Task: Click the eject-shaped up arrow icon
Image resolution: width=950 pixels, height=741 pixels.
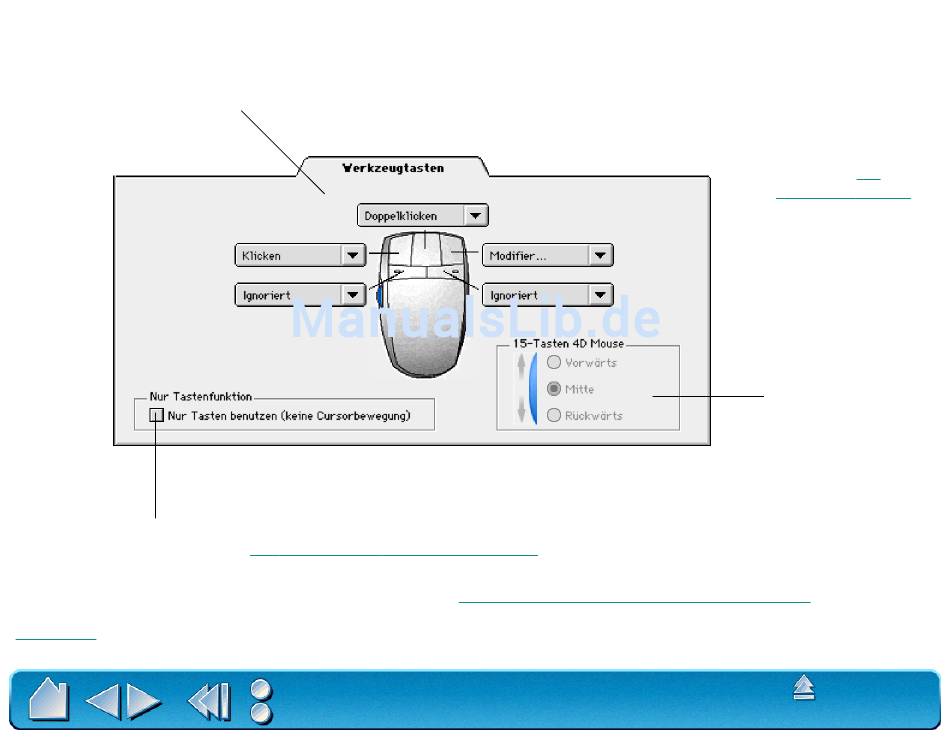Action: pos(804,688)
